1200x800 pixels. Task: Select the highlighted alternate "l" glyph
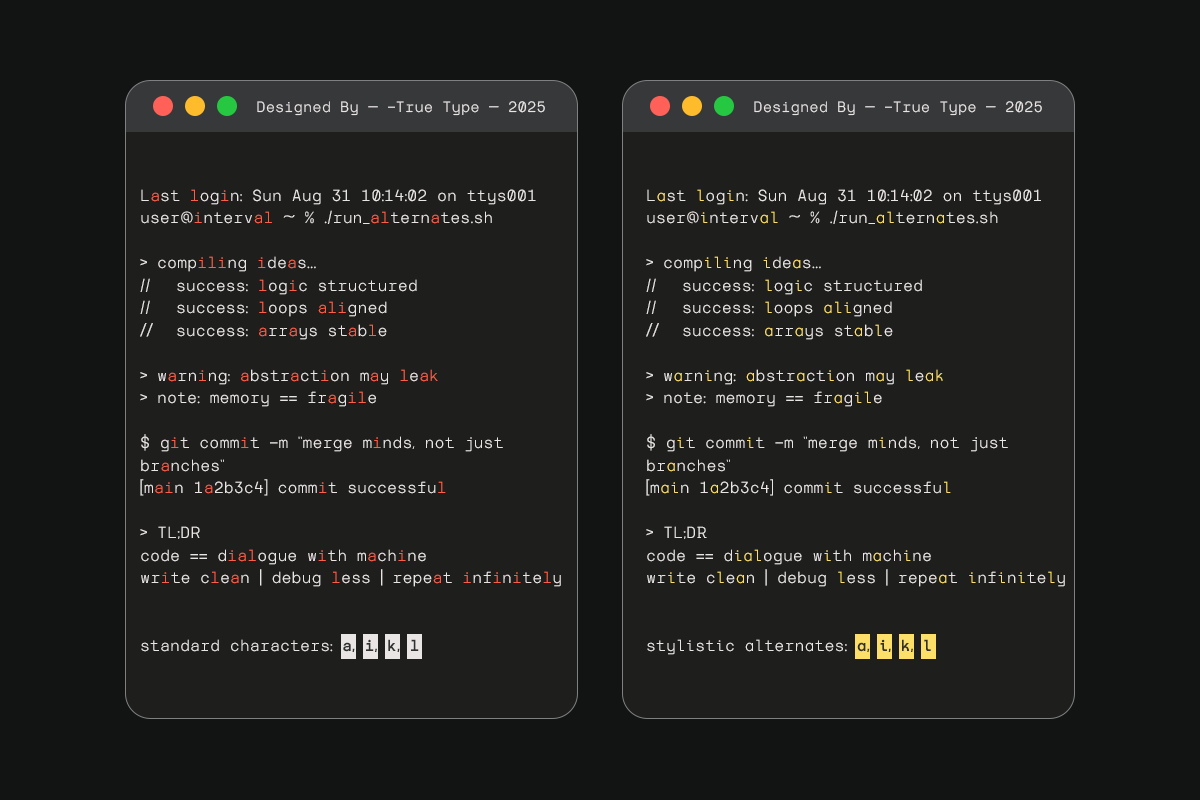tap(927, 646)
